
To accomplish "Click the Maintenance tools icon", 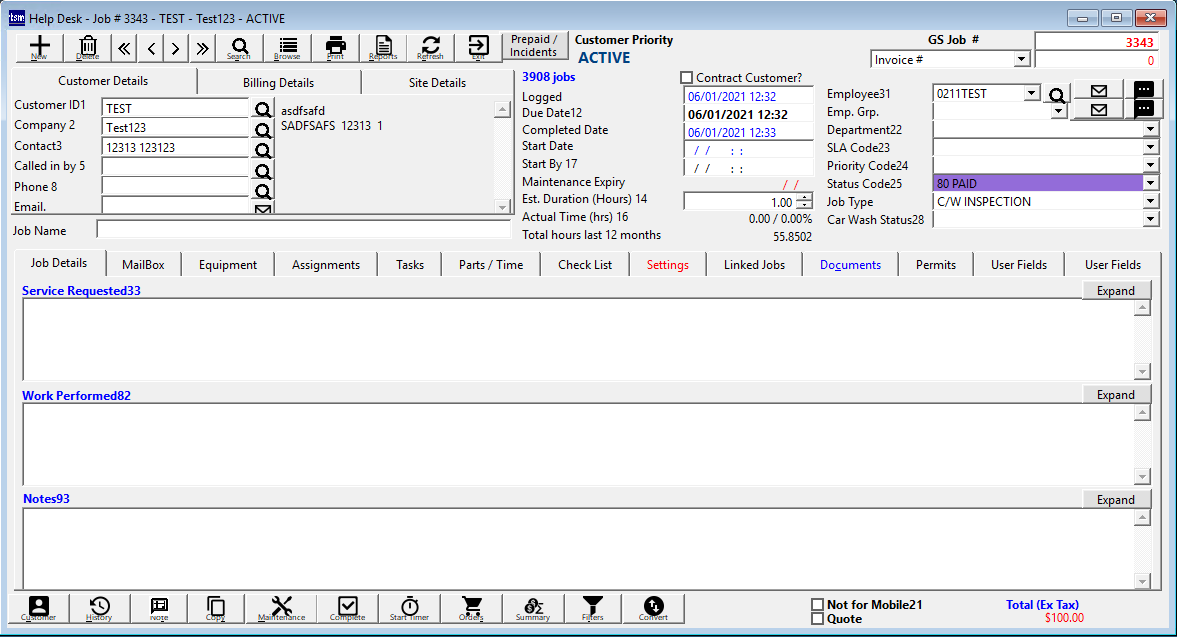I will coord(281,608).
